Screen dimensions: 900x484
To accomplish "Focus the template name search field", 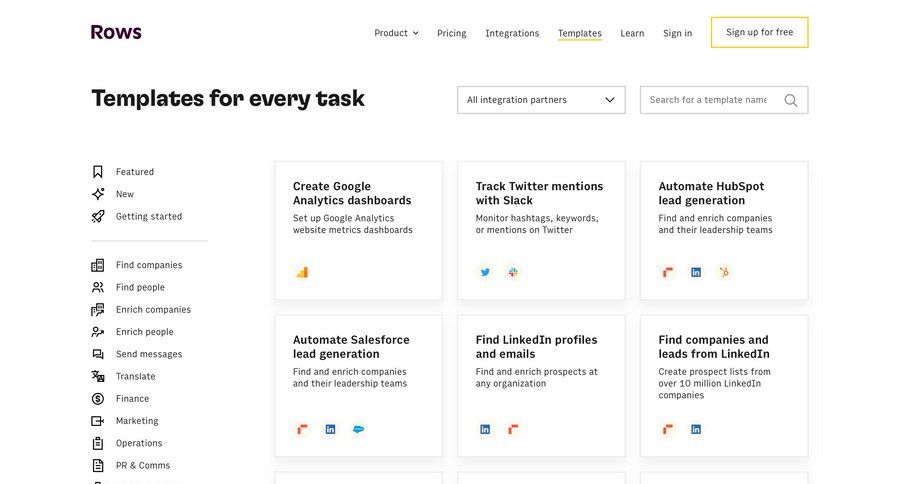I will click(710, 100).
